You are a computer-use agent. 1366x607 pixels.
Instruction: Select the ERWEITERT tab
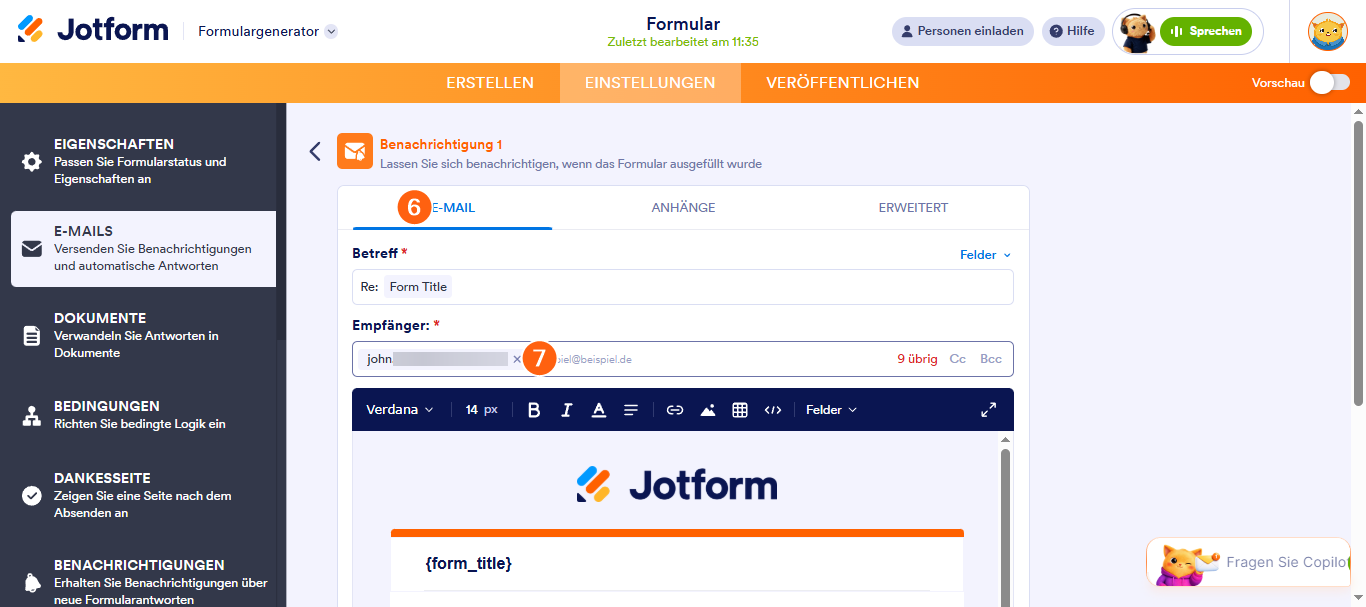click(913, 208)
